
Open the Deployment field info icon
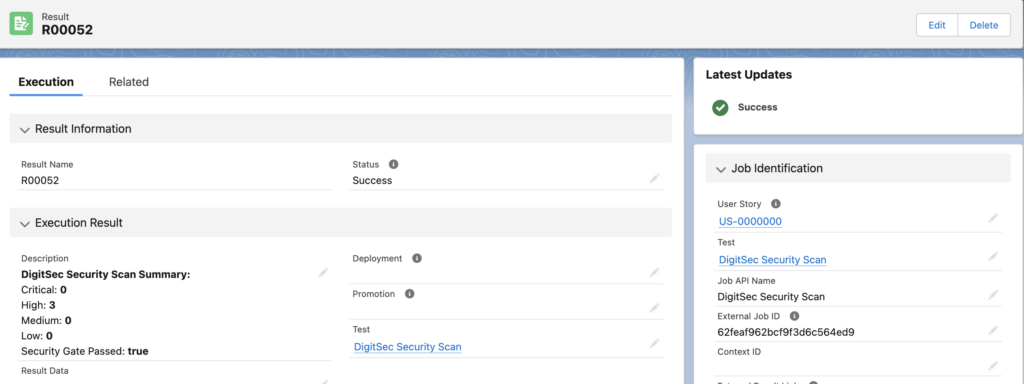(417, 258)
